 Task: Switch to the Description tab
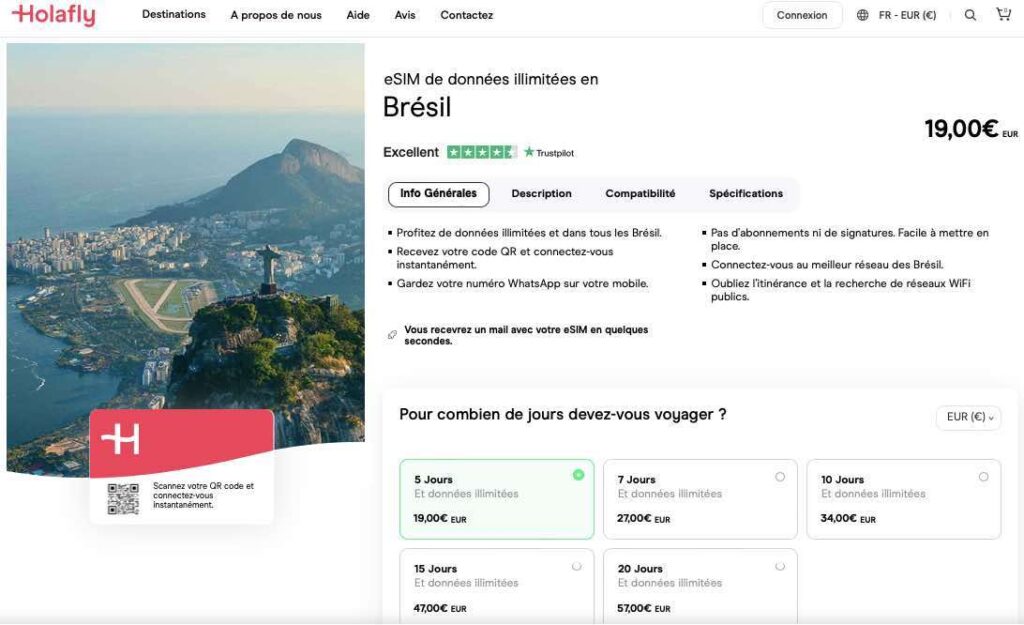point(541,194)
